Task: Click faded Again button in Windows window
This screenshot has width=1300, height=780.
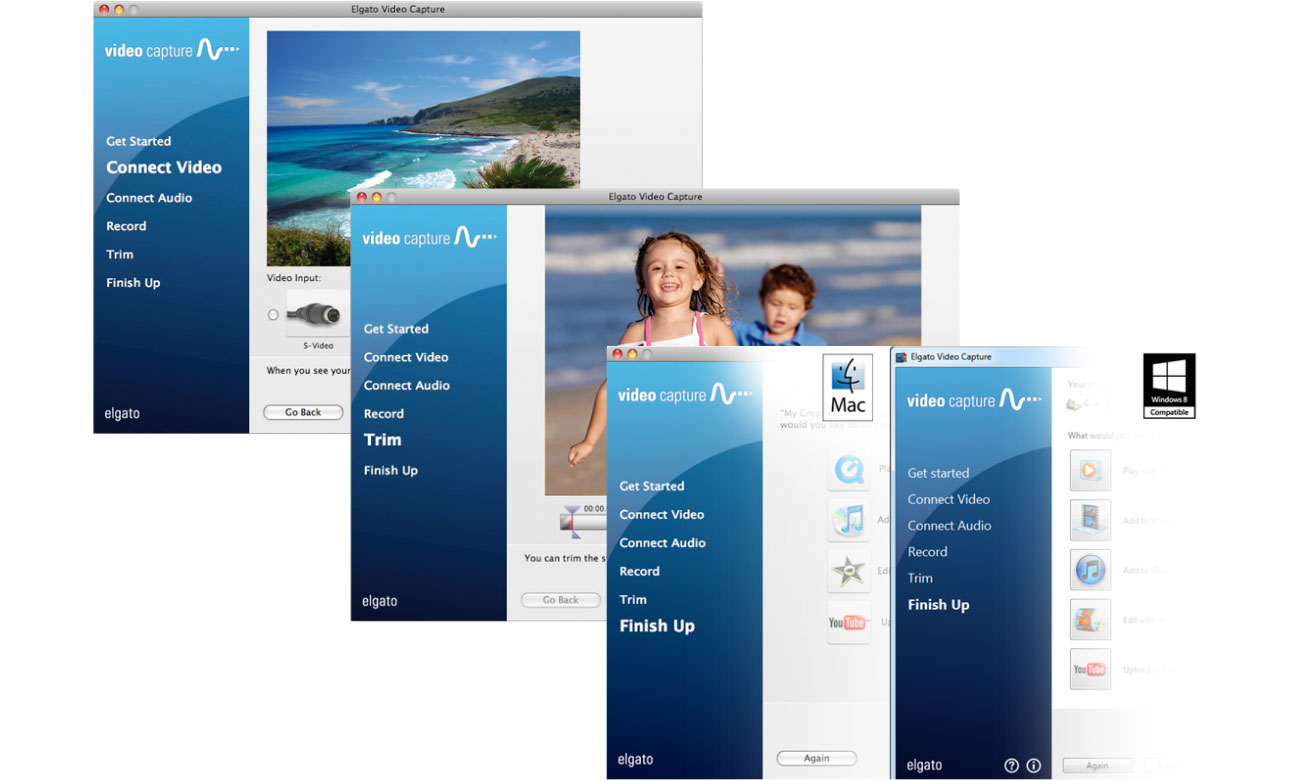Action: pyautogui.click(x=1097, y=765)
